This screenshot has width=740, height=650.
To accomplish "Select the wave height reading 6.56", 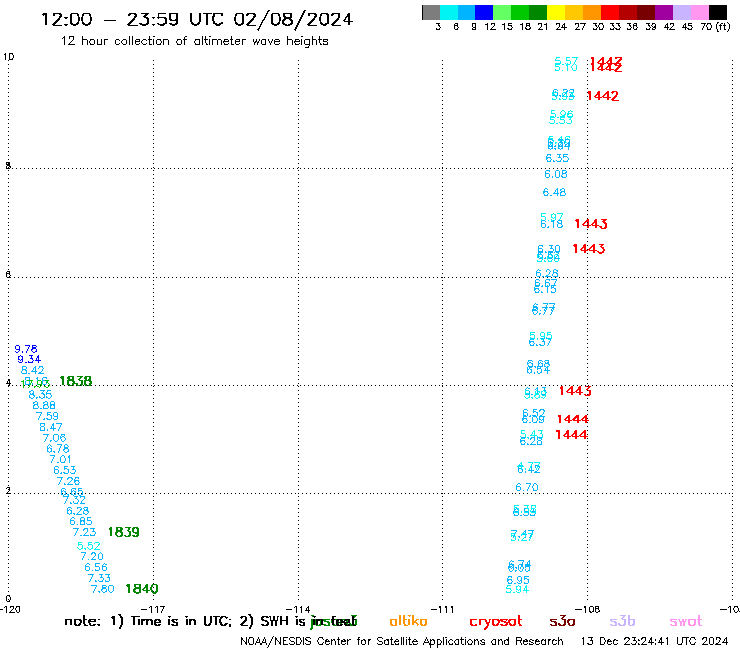I will pos(96,567).
